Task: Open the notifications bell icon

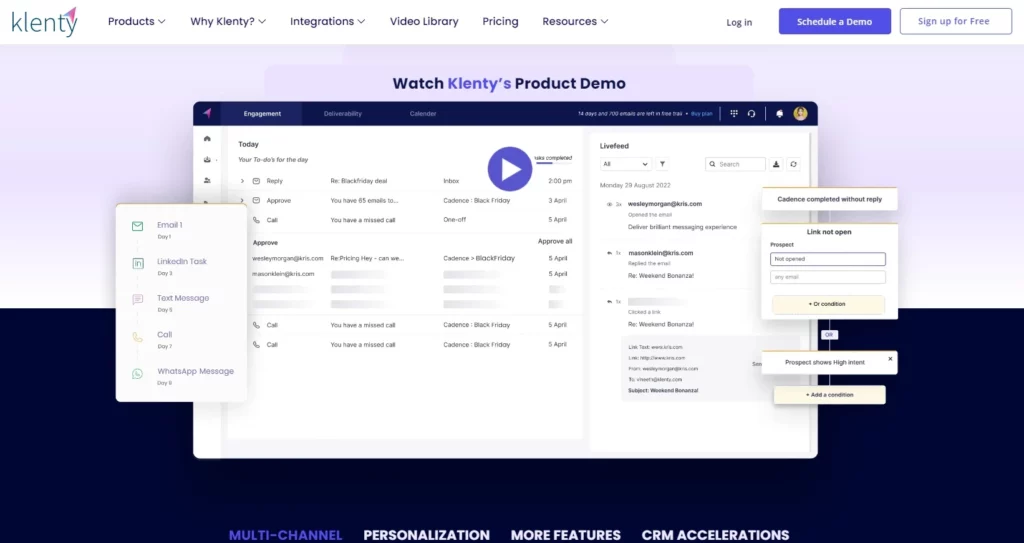Action: pyautogui.click(x=779, y=114)
